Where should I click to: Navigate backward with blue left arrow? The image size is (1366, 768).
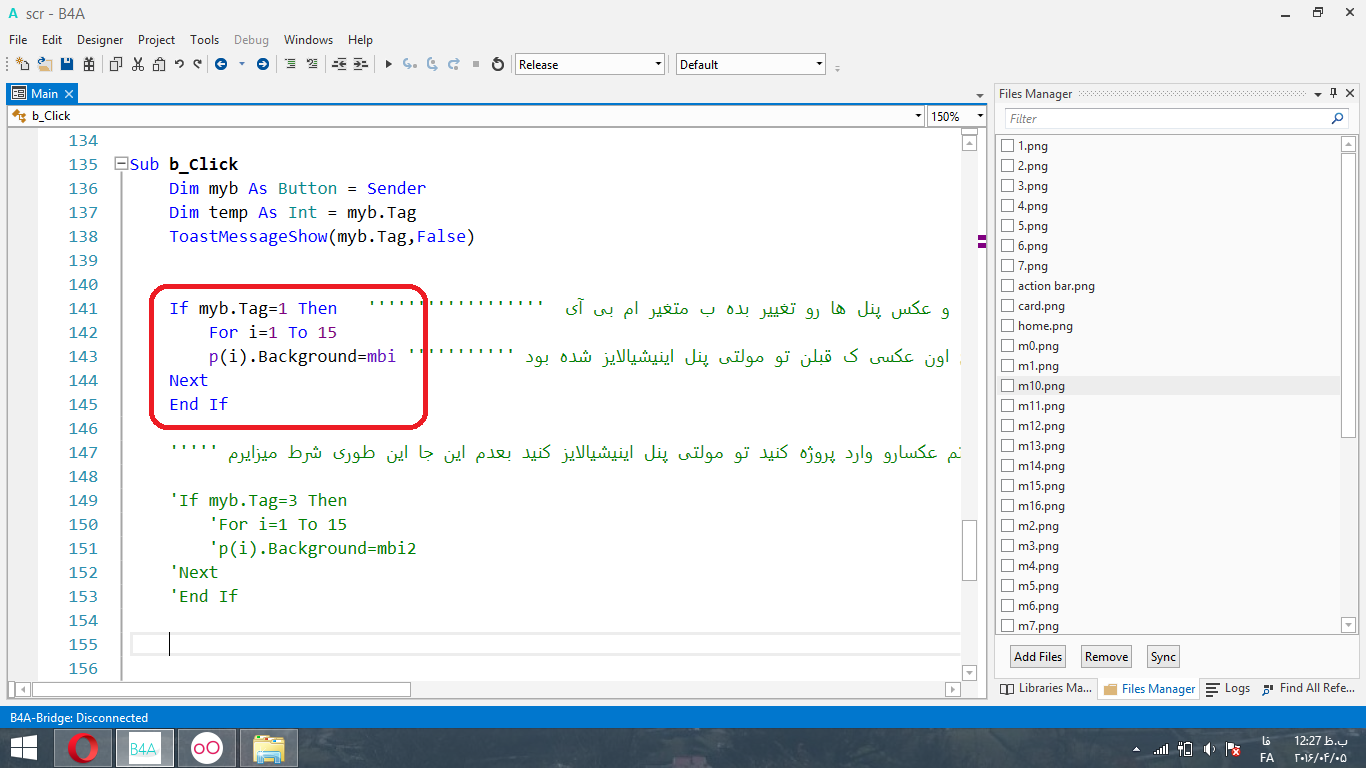click(x=220, y=64)
